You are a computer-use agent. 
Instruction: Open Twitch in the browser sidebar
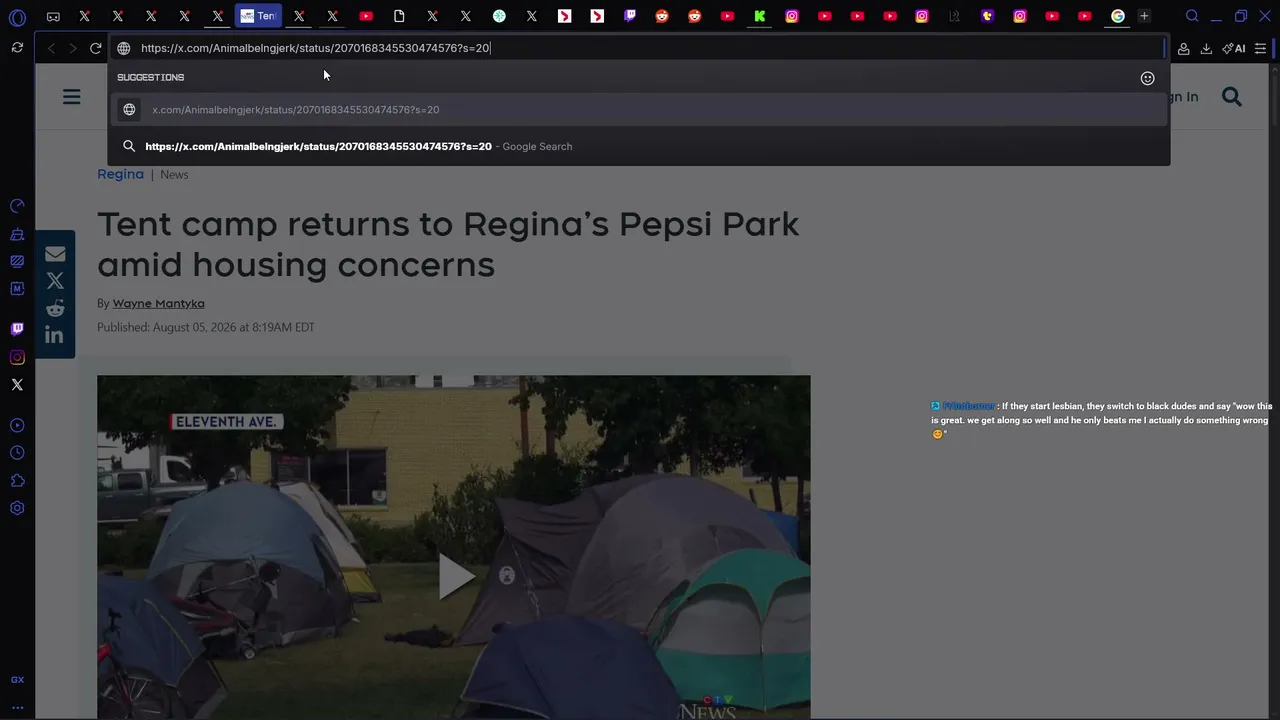[17, 329]
